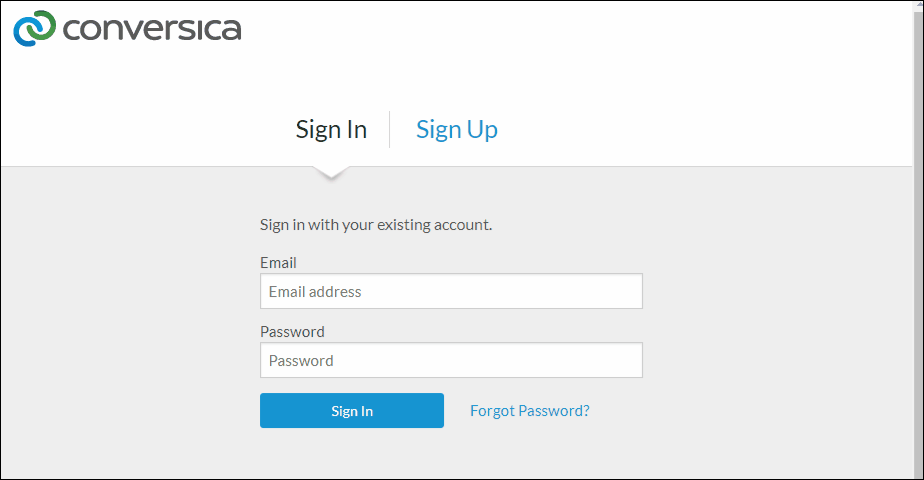The width and height of the screenshot is (924, 480).
Task: Click the blue Sign In button
Action: (x=352, y=411)
